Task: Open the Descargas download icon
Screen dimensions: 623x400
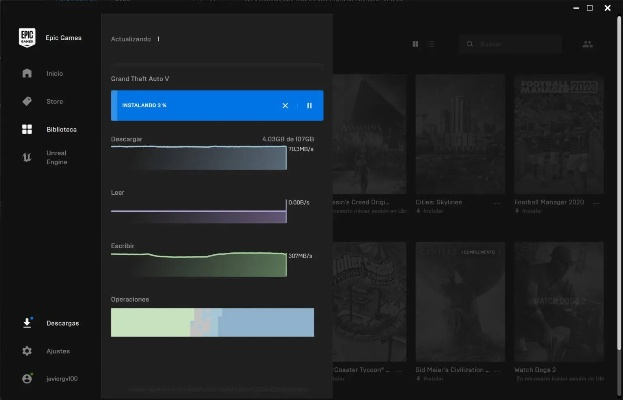Action: 27,323
